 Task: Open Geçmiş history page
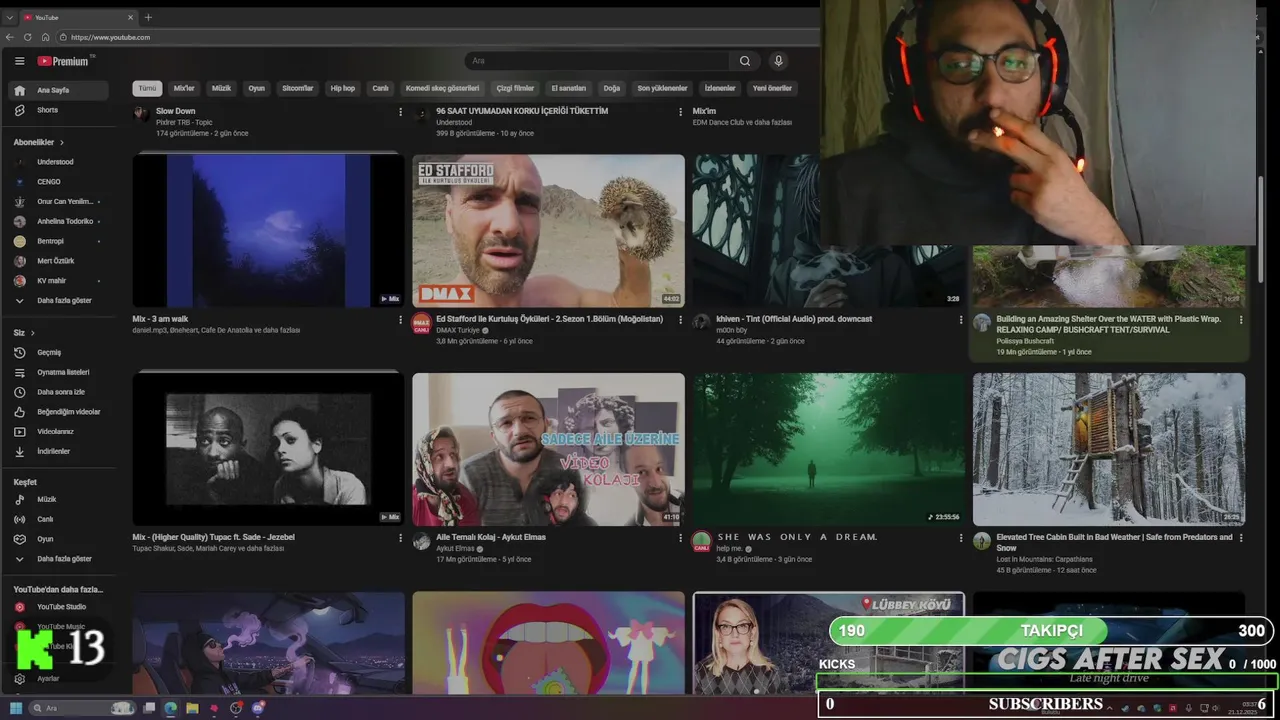tap(56, 352)
